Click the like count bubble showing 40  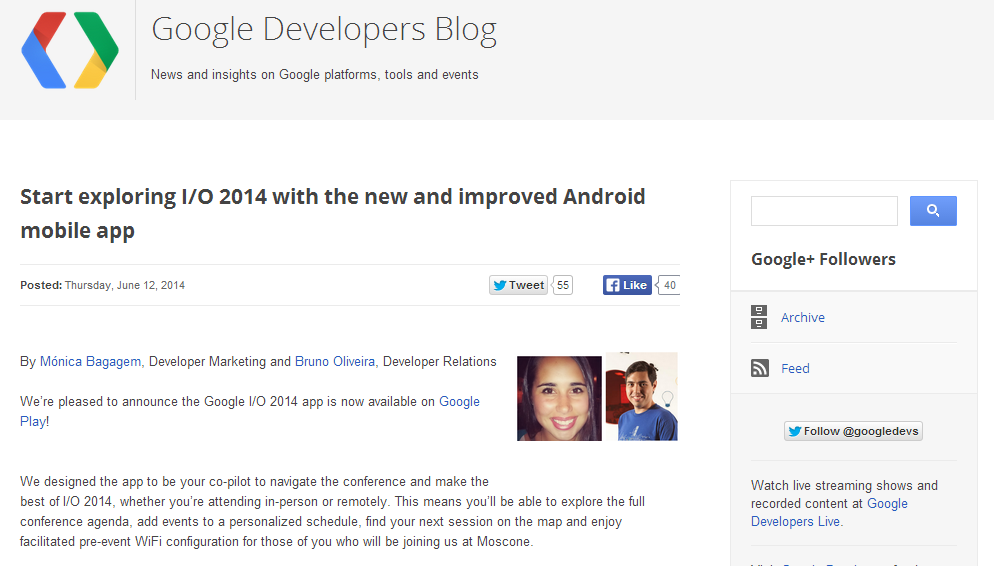(669, 285)
